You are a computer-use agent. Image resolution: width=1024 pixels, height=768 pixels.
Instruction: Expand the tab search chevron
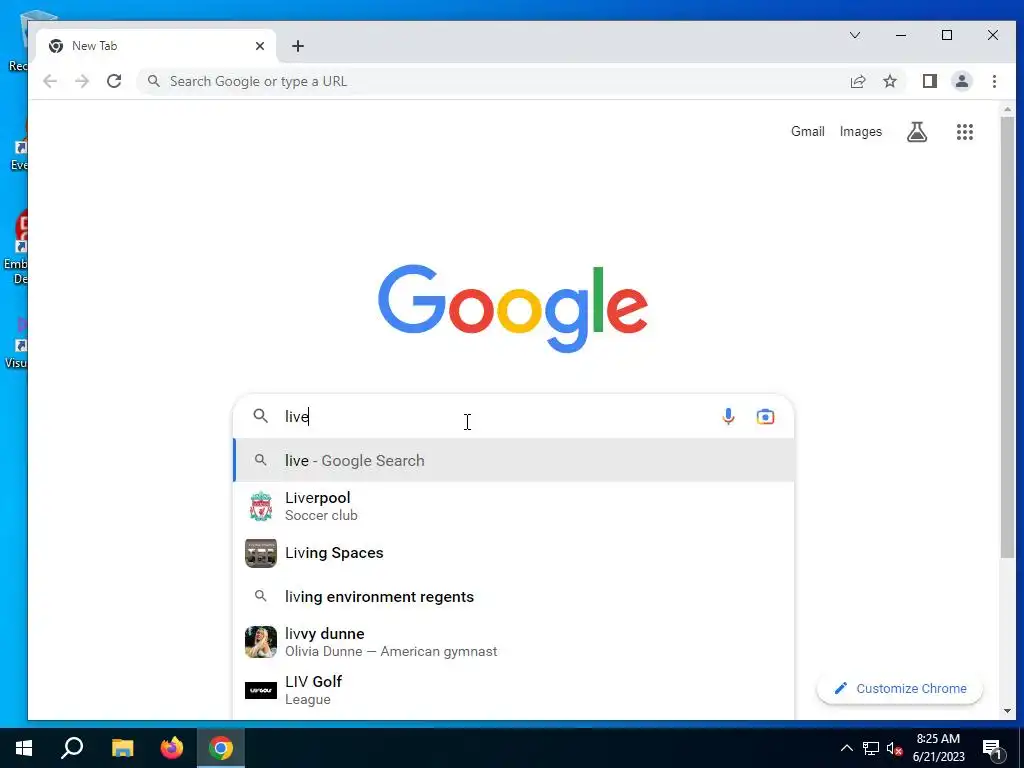(x=855, y=35)
